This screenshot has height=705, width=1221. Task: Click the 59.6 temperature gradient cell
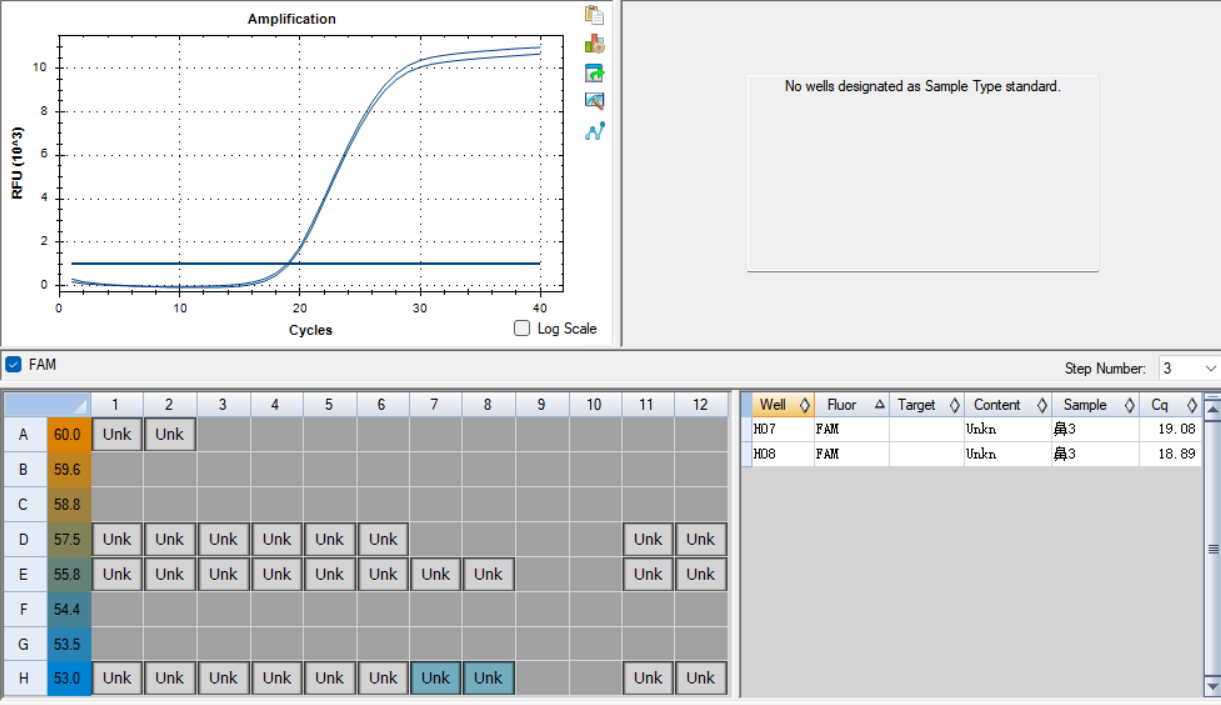68,470
